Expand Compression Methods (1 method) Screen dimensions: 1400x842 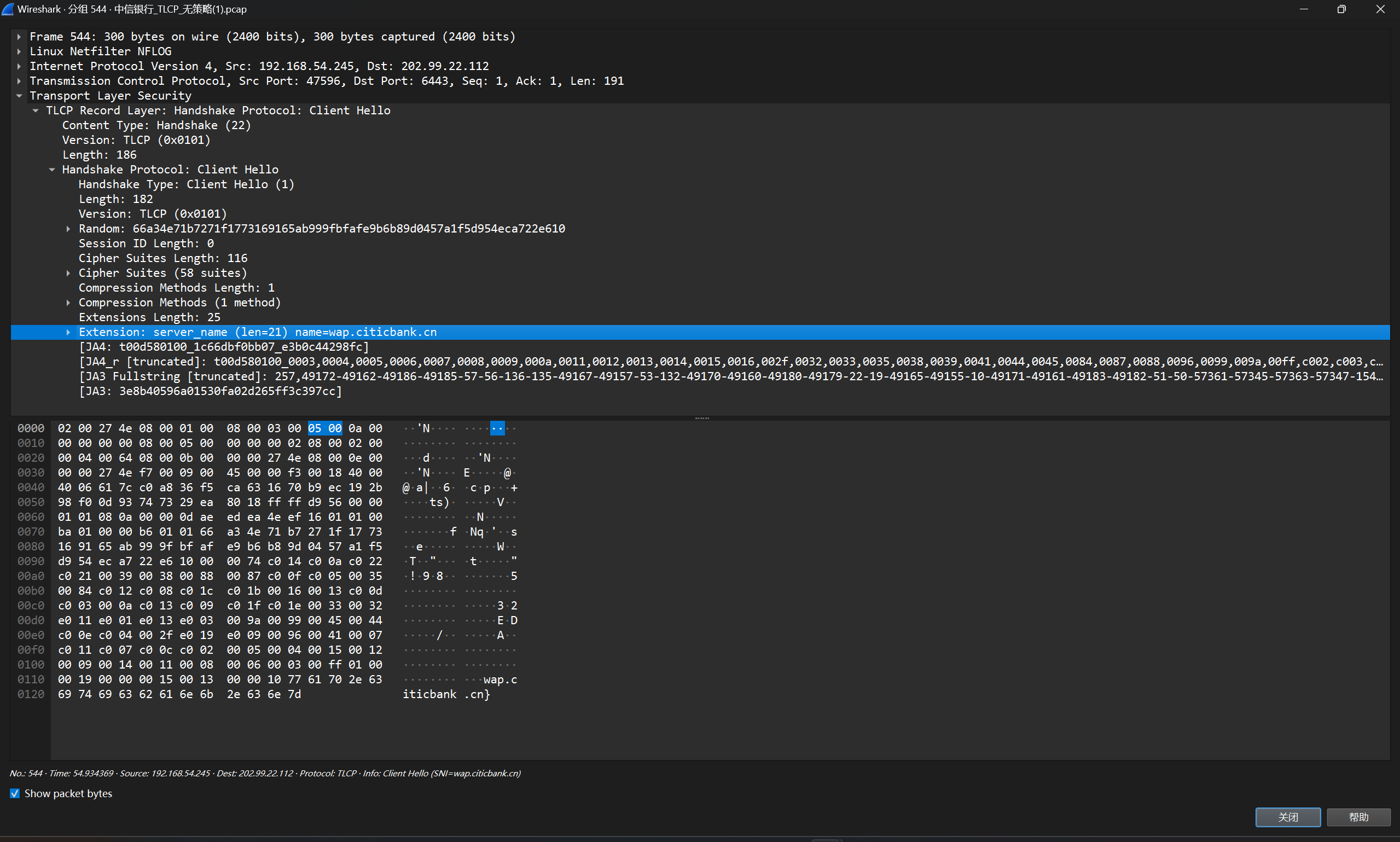[x=68, y=303]
